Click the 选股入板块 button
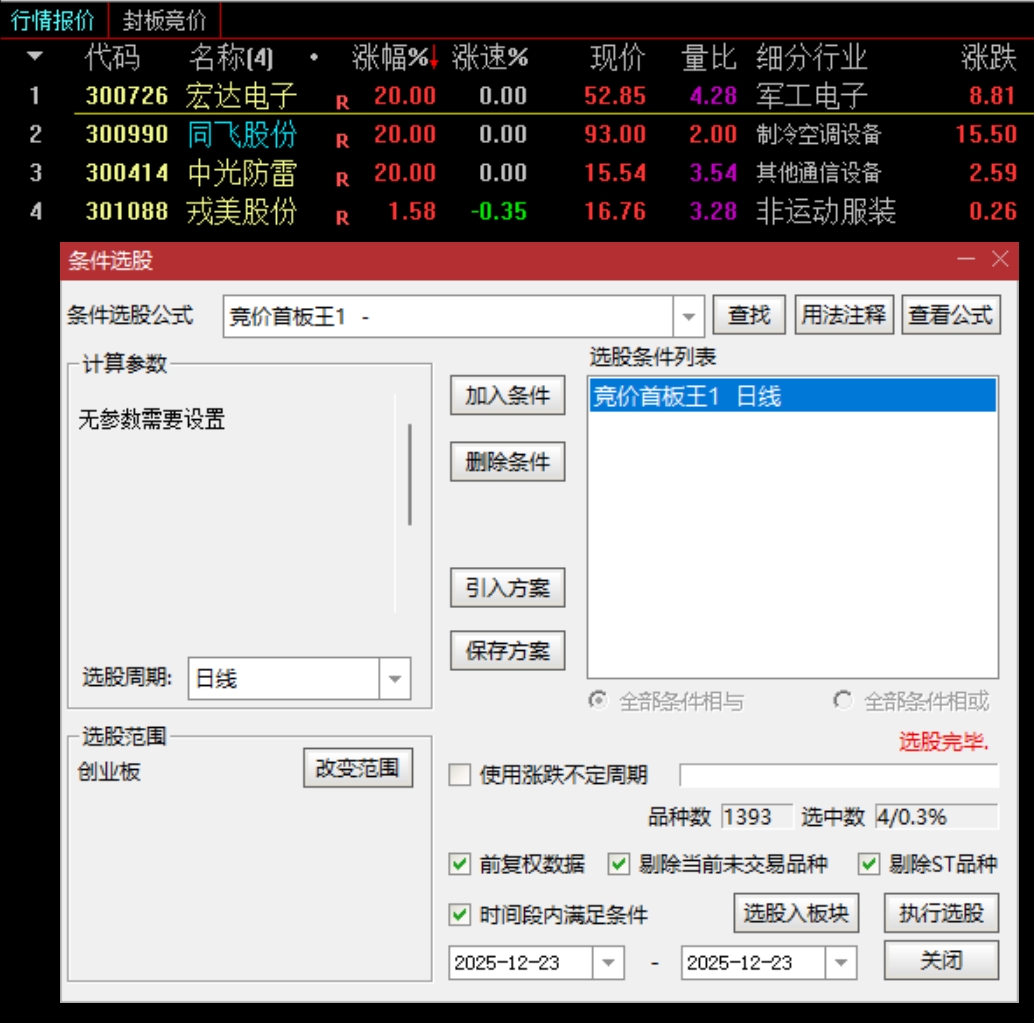The height and width of the screenshot is (1023, 1034). click(796, 913)
